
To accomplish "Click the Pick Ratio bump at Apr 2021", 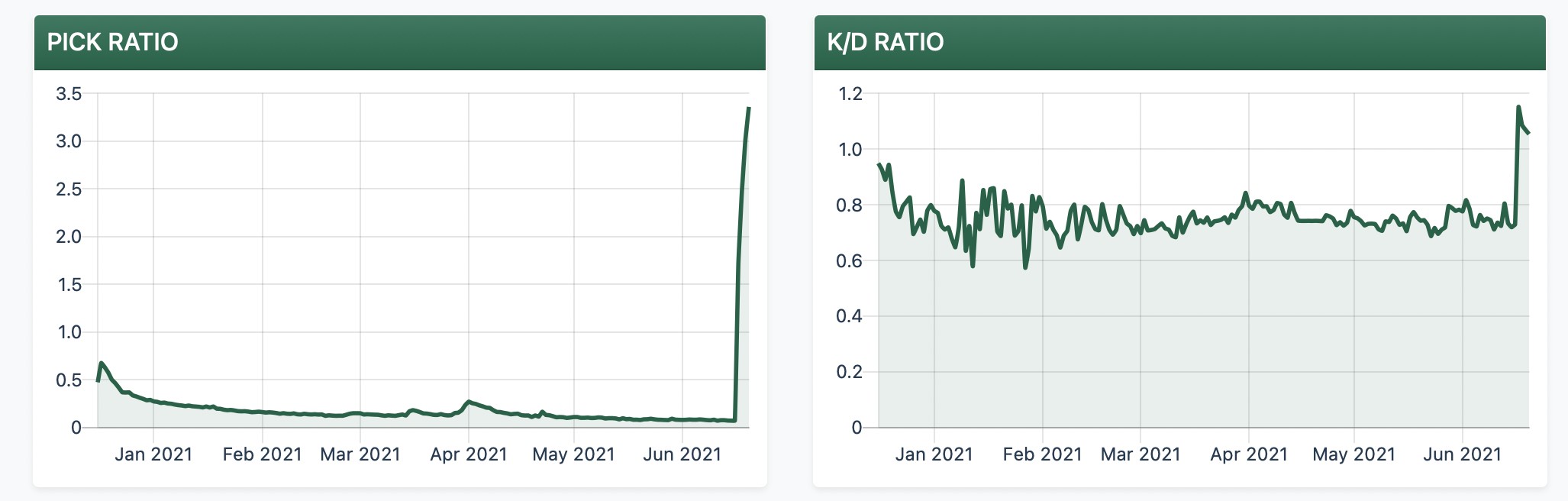I will coord(469,401).
